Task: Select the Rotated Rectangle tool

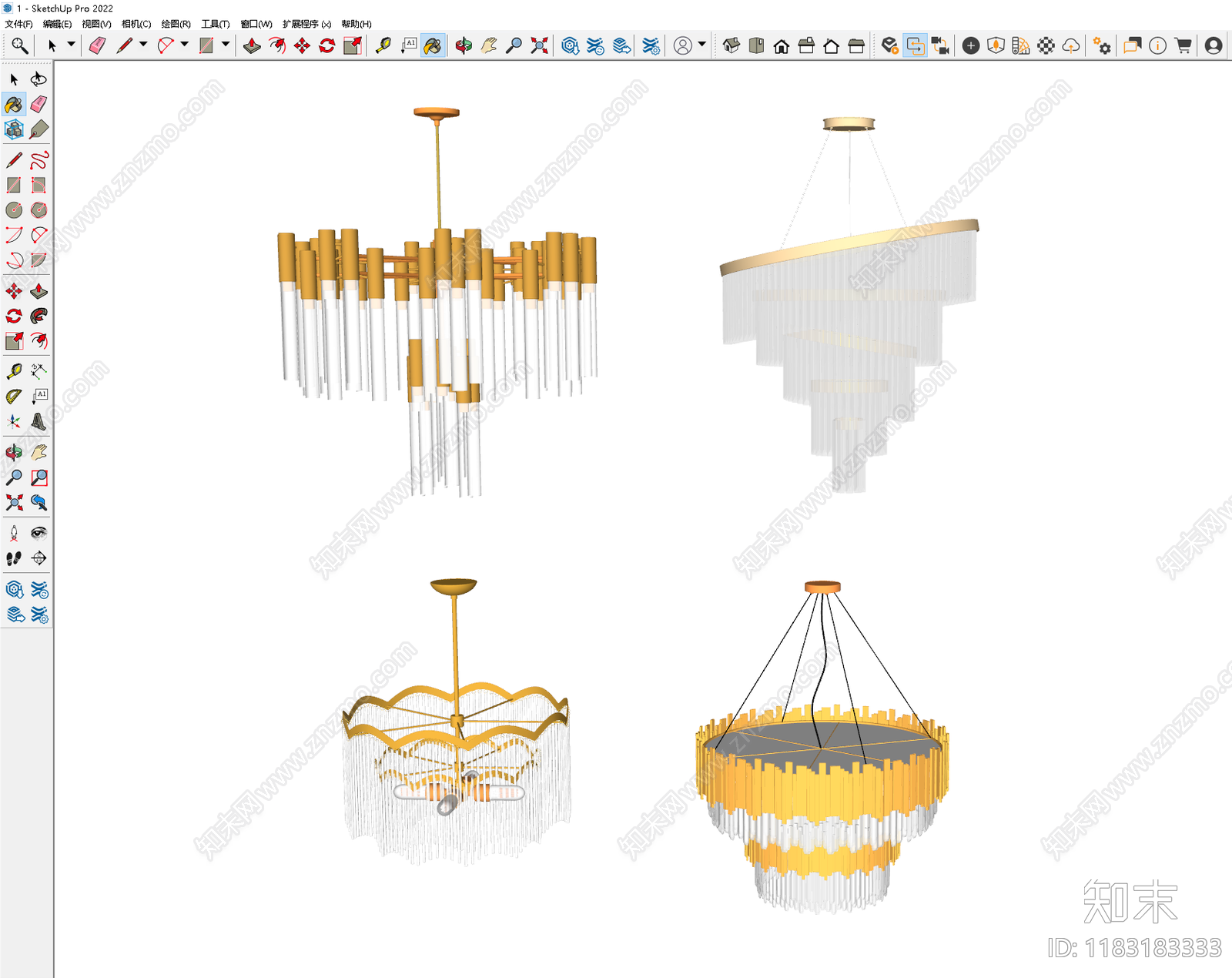Action: pyautogui.click(x=38, y=185)
